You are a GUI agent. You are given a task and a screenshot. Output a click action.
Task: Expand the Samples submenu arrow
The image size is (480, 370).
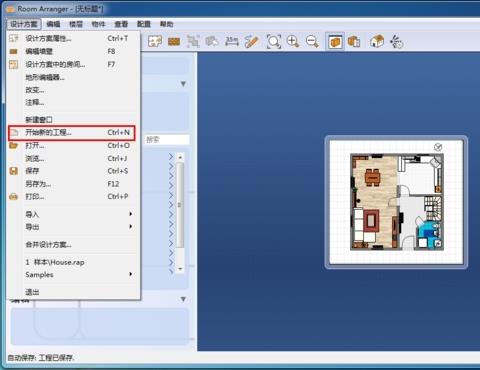tap(131, 274)
